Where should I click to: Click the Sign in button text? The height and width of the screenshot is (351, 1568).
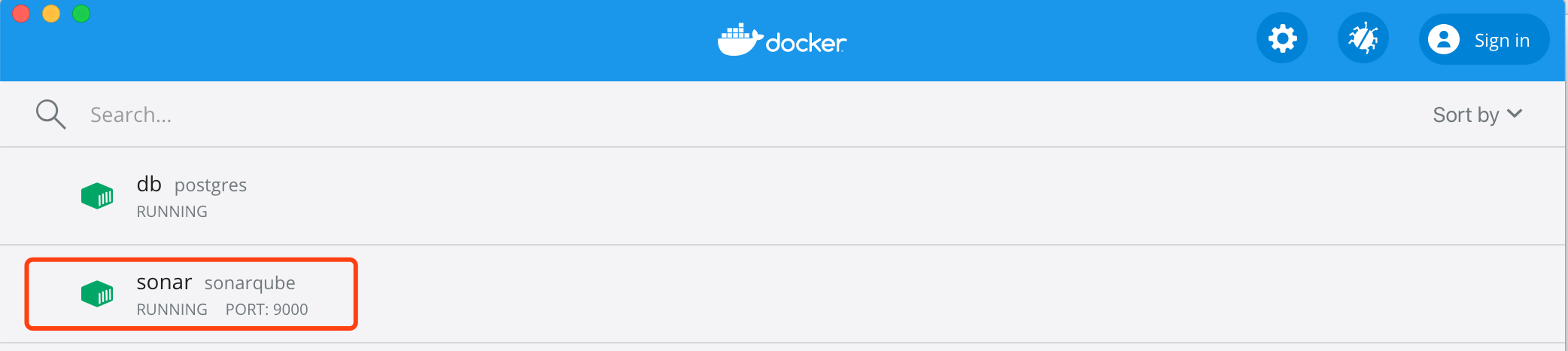(x=1501, y=40)
